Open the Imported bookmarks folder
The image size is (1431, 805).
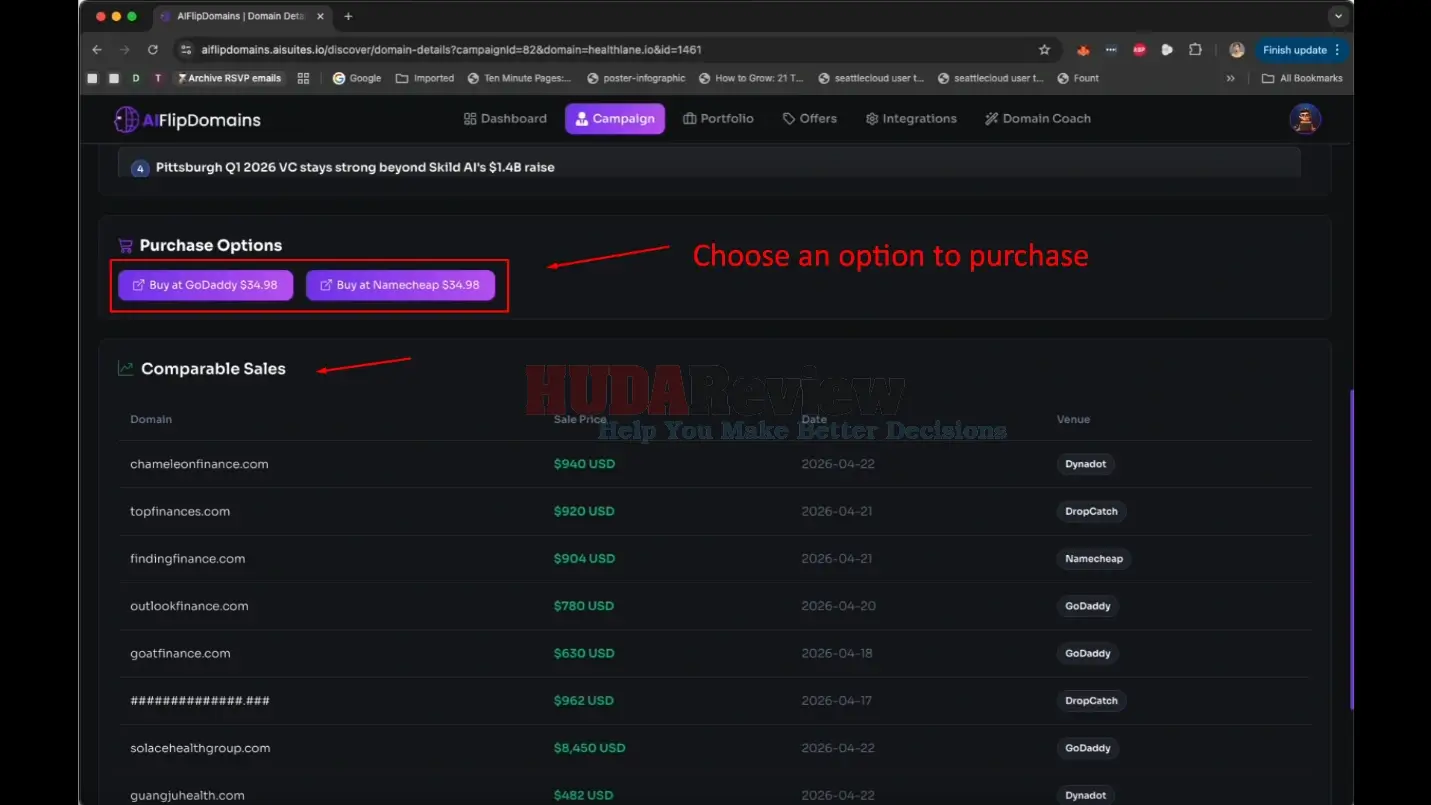pos(425,78)
